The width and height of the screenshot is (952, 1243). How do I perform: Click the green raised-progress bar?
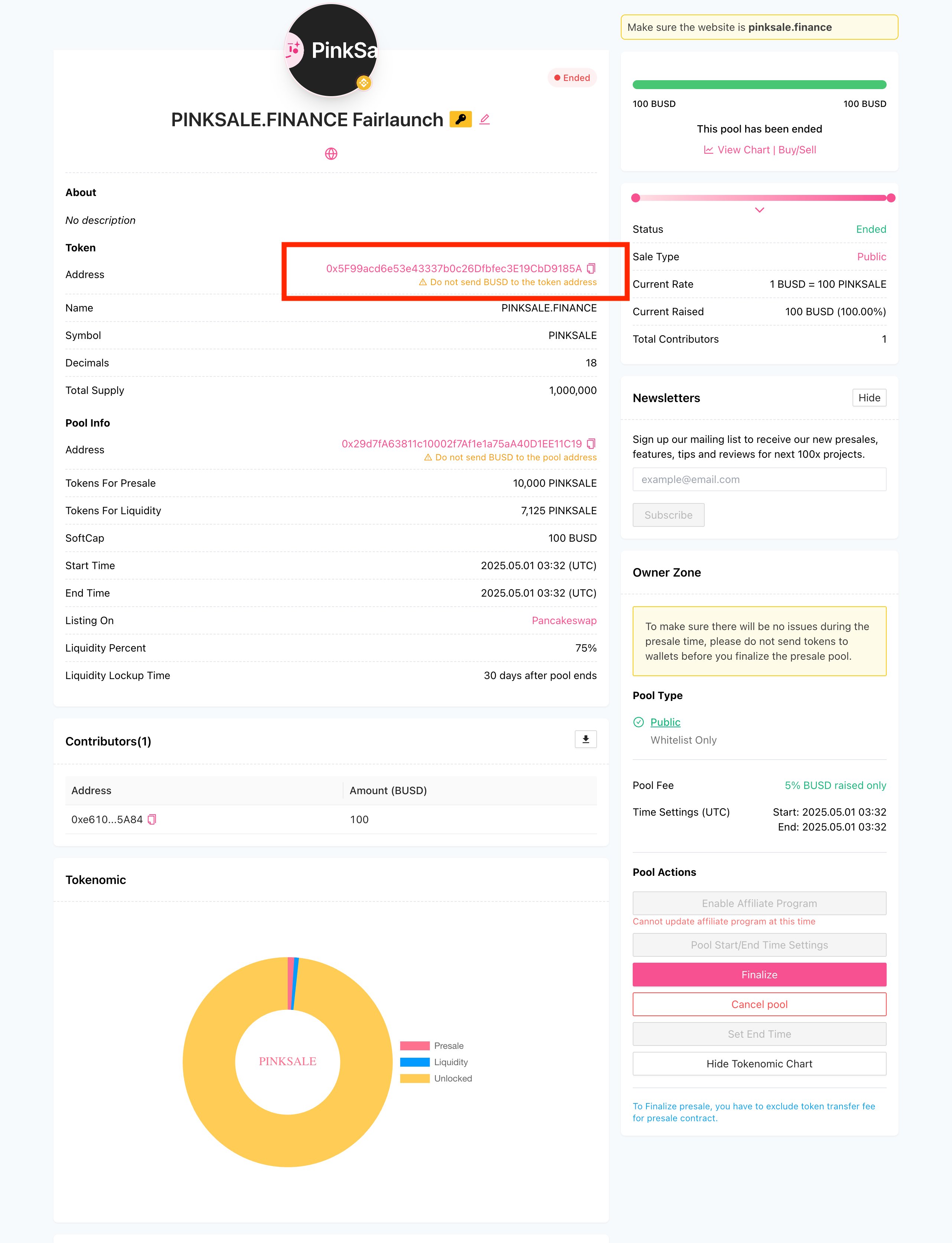click(759, 85)
